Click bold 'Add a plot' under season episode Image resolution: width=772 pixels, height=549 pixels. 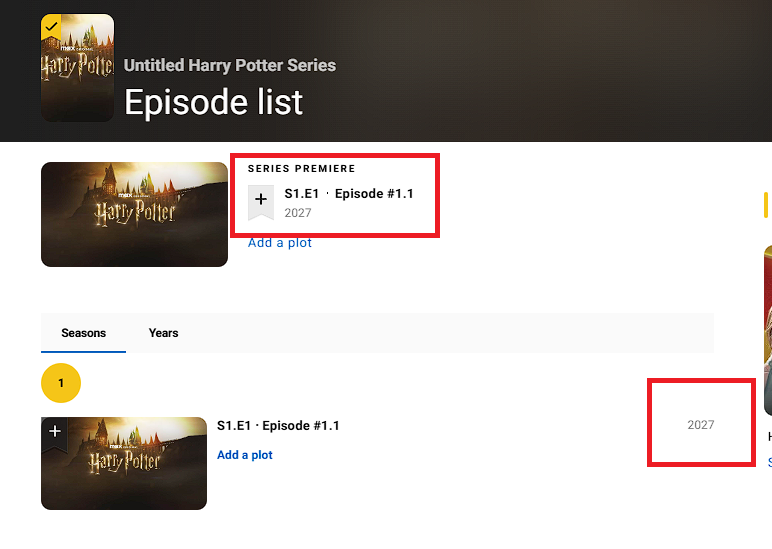click(245, 455)
